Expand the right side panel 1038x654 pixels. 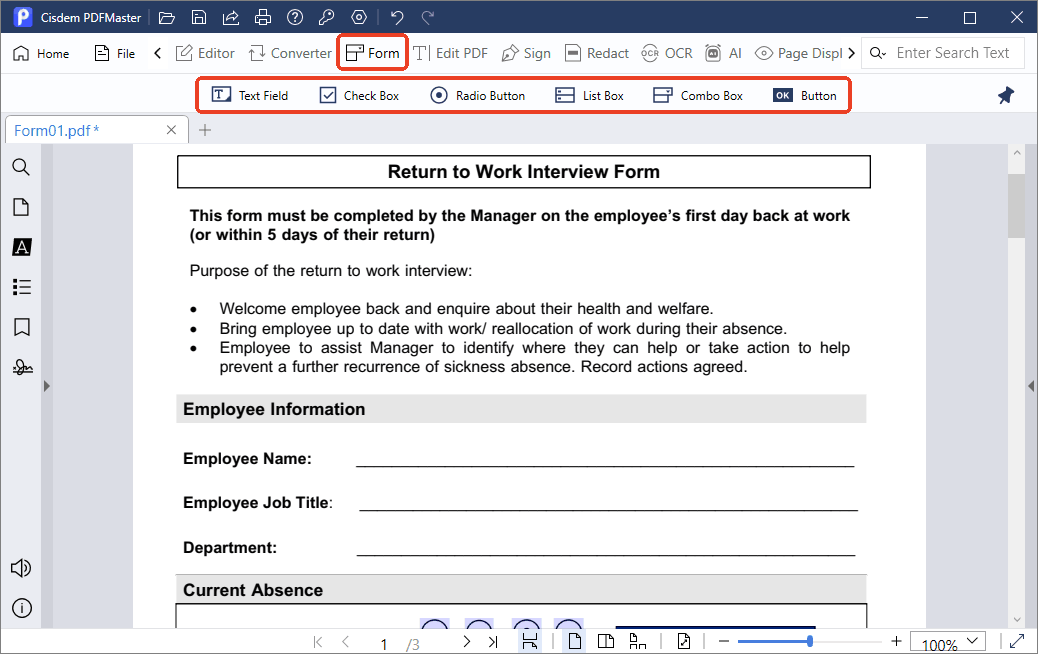(1031, 386)
